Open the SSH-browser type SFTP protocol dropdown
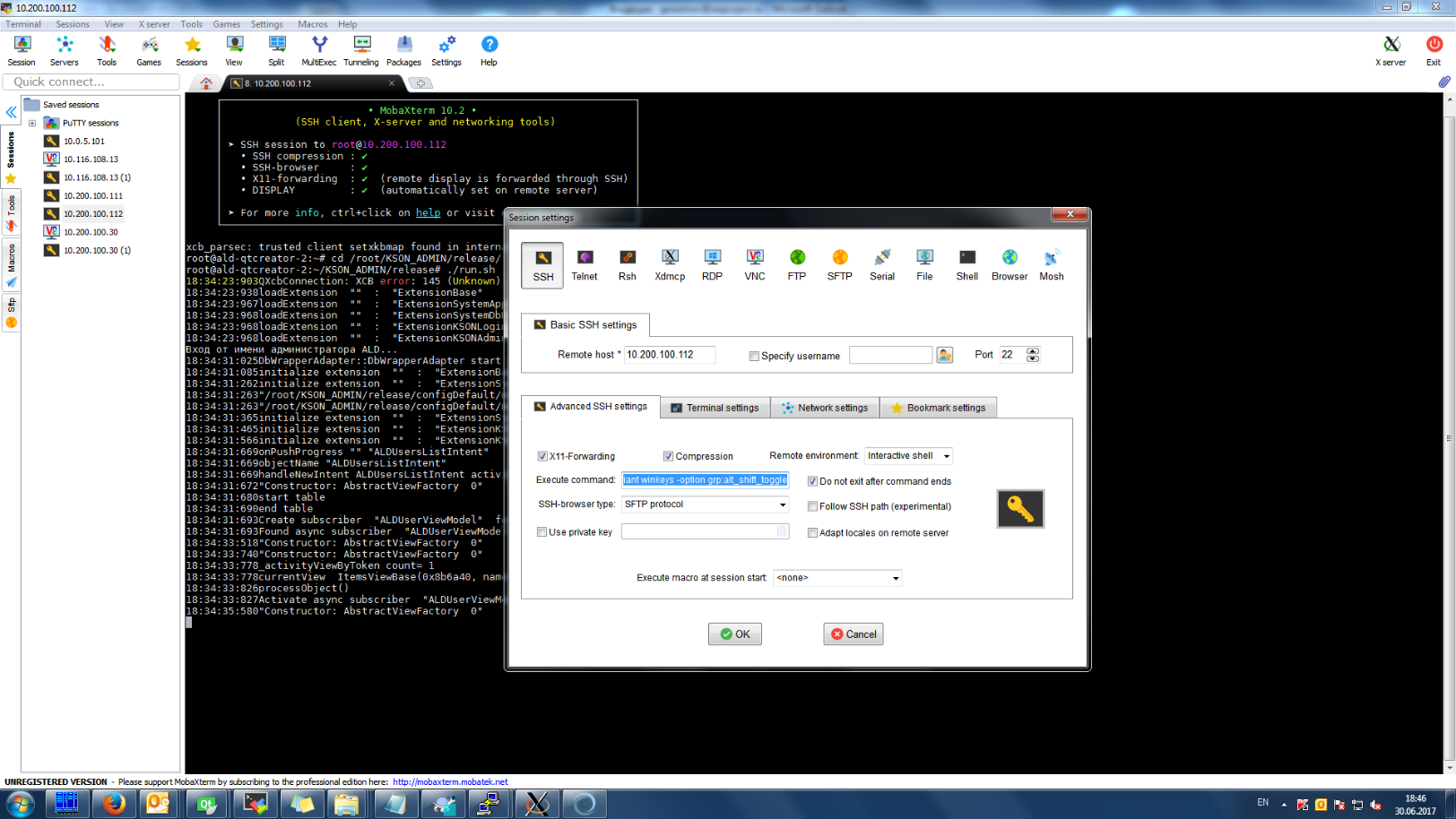This screenshot has width=1456, height=819. click(706, 504)
